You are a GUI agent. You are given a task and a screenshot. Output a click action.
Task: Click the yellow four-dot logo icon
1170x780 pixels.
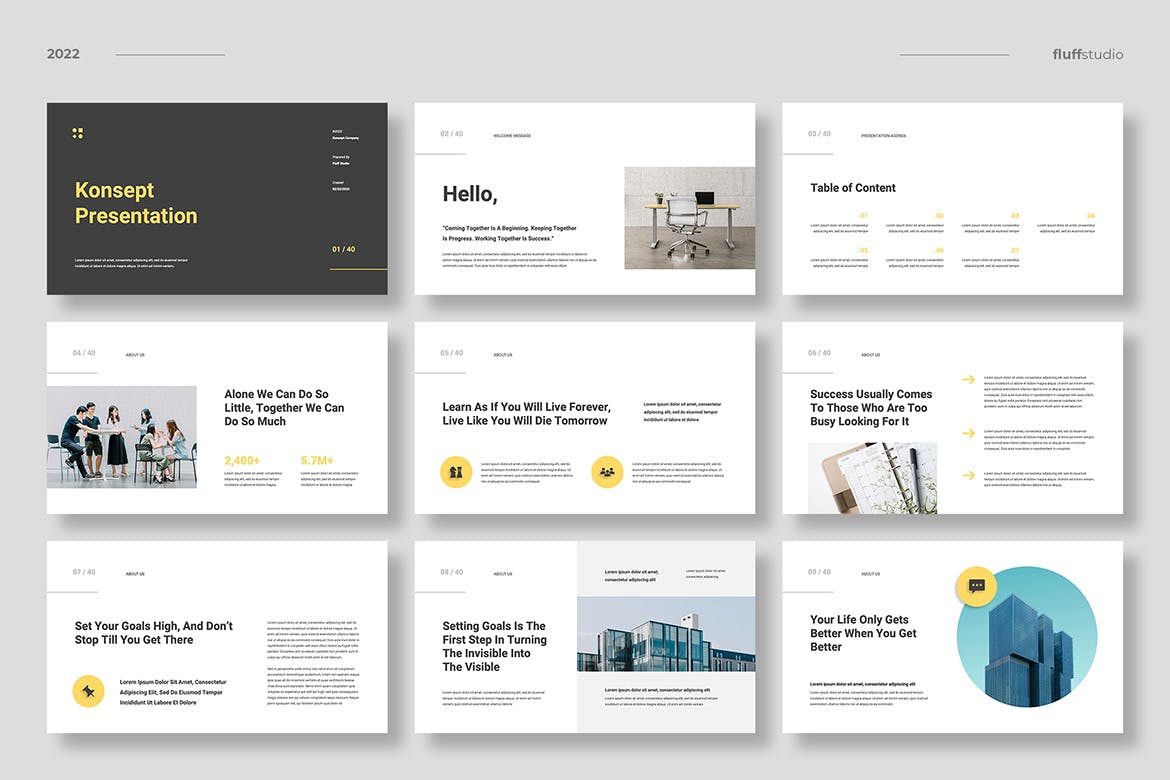tap(78, 133)
